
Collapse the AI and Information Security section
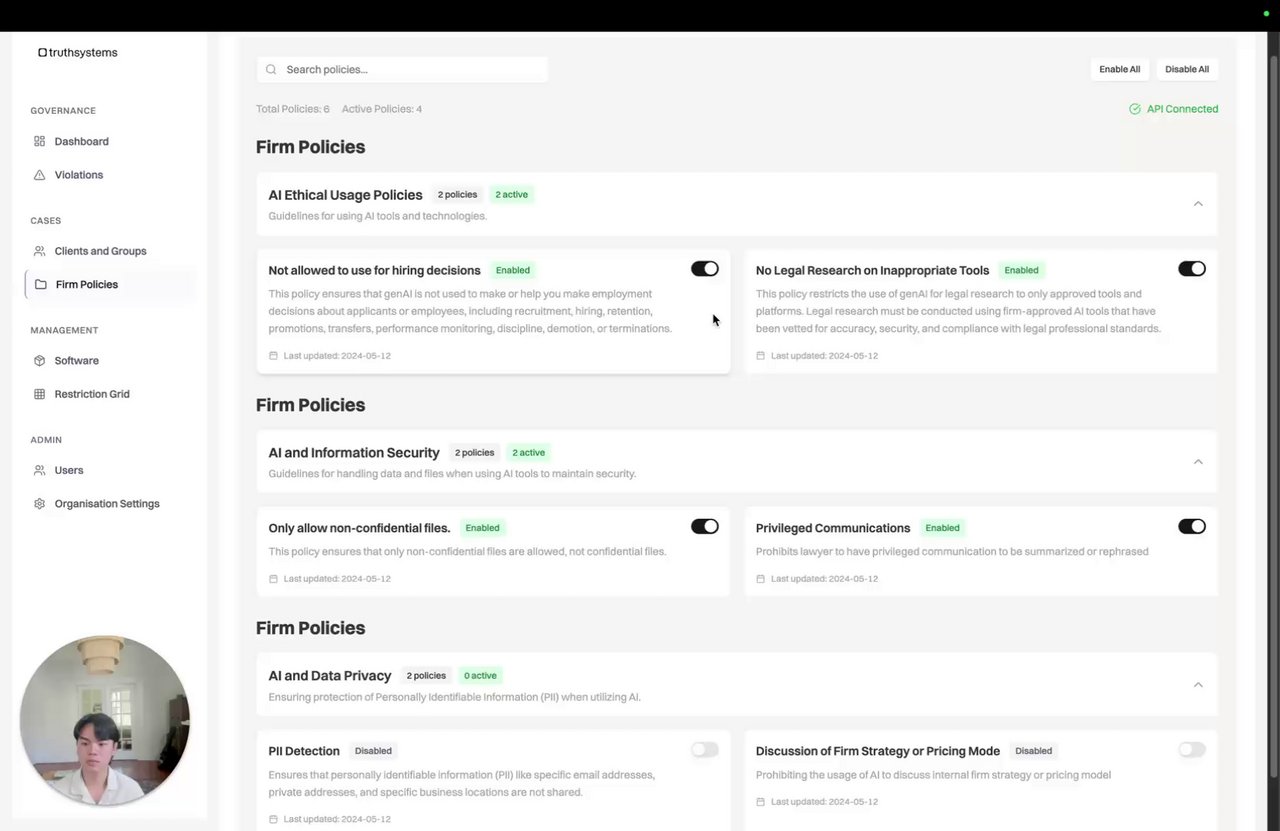click(1198, 462)
